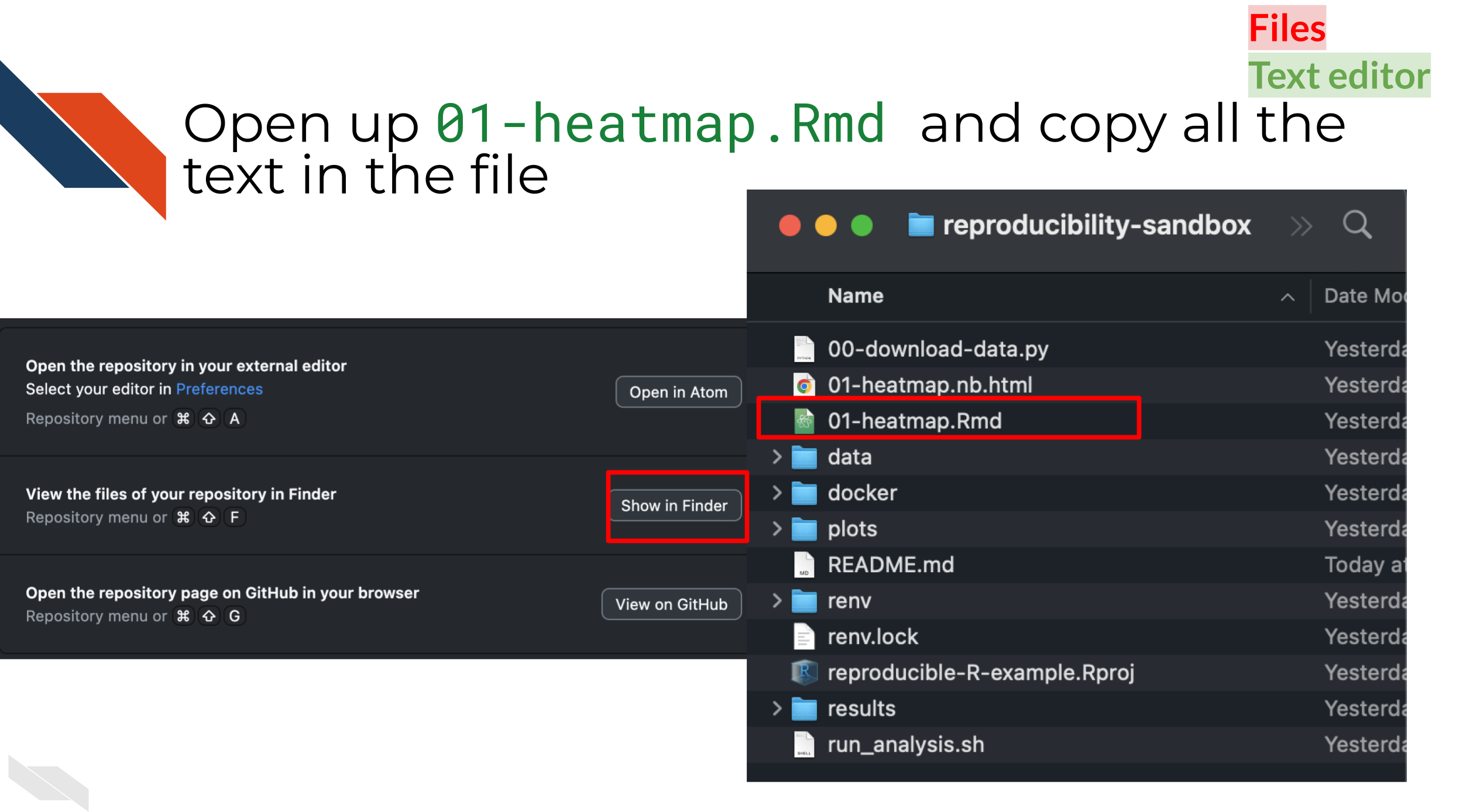Viewport: 1463px width, 812px height.
Task: Click the plots folder name
Action: (852, 529)
